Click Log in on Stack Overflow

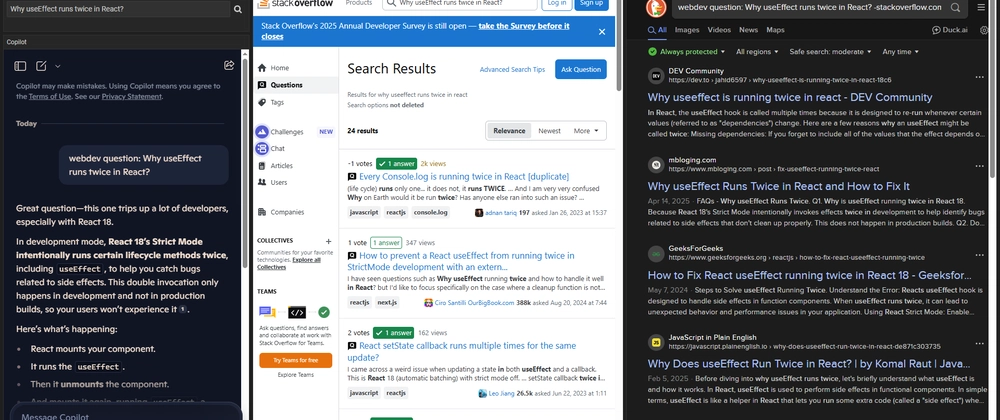557,4
